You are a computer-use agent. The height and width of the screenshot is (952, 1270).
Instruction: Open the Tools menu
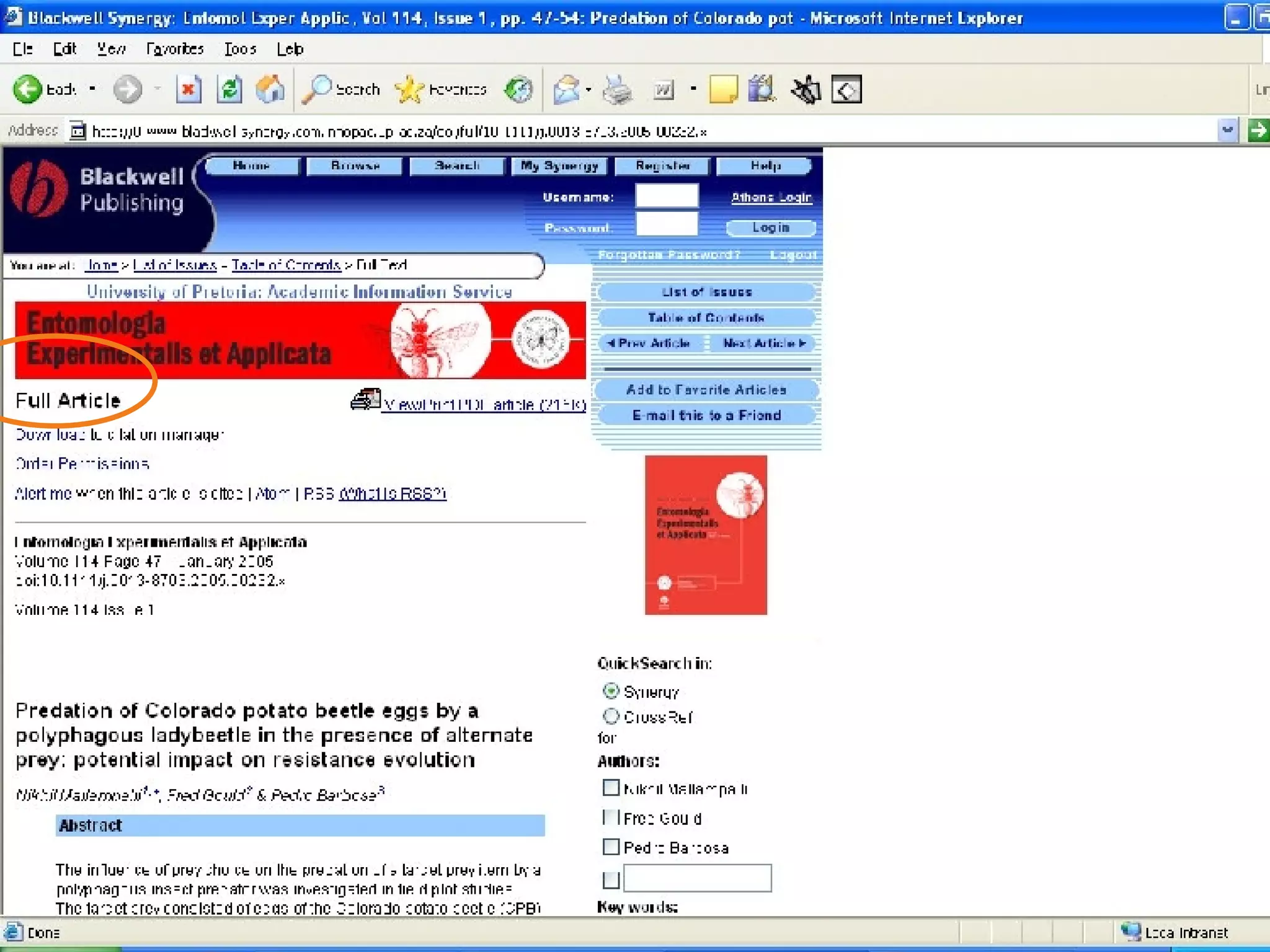tap(240, 49)
